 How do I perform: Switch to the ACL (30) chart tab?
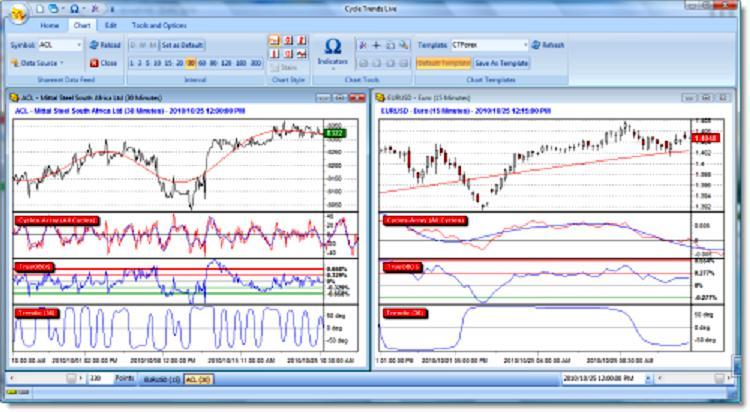click(199, 379)
